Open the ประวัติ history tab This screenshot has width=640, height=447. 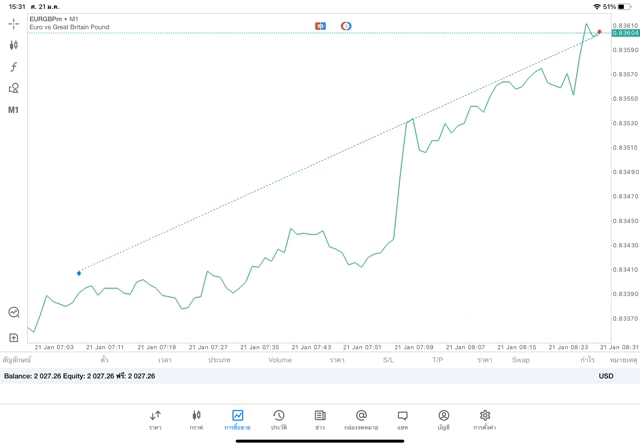tap(279, 419)
